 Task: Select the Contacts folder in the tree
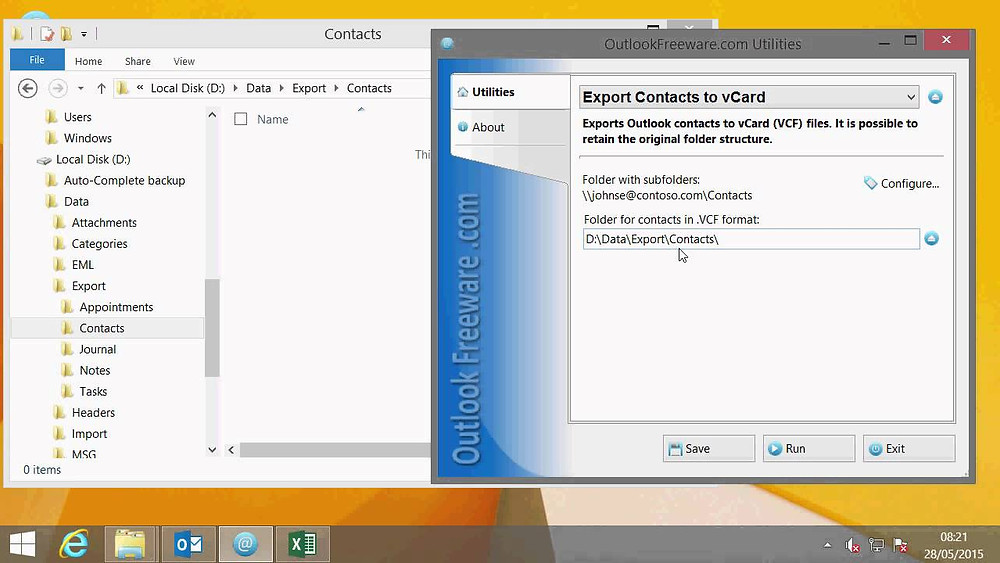[101, 328]
